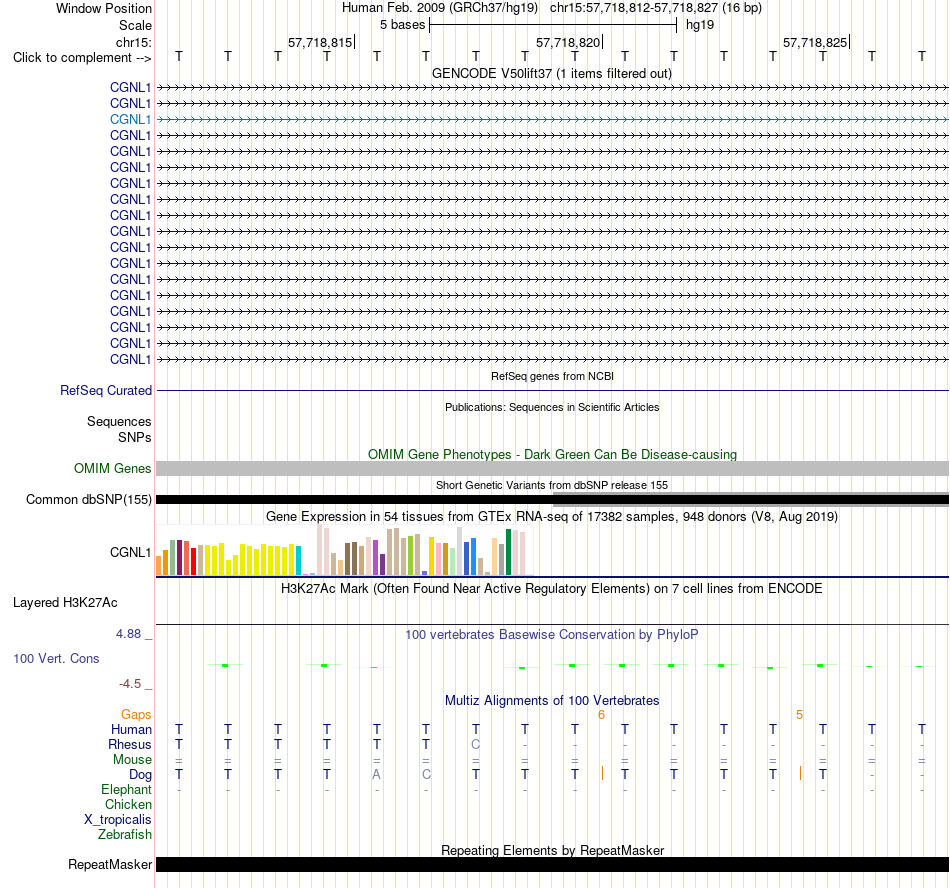Click the Mouse alignment row label
This screenshot has width=950, height=888.
[x=132, y=760]
